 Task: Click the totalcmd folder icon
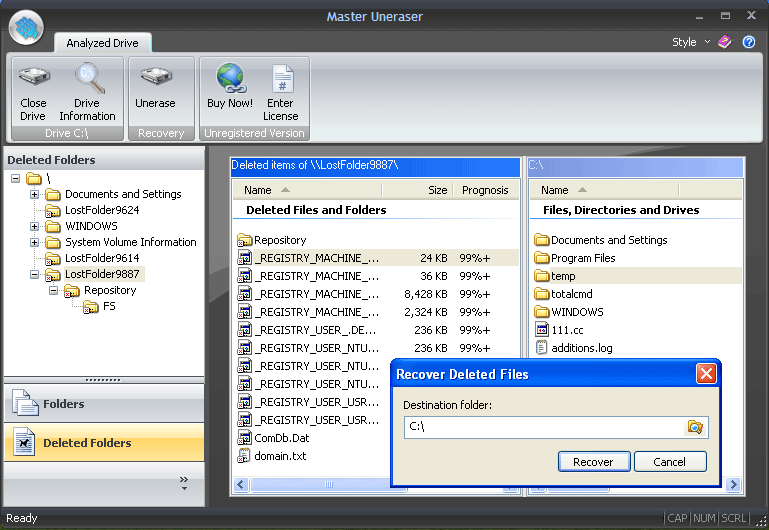point(542,294)
